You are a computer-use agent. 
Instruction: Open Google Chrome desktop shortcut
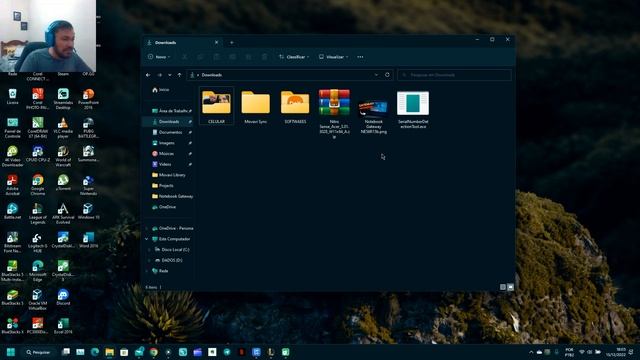38,185
